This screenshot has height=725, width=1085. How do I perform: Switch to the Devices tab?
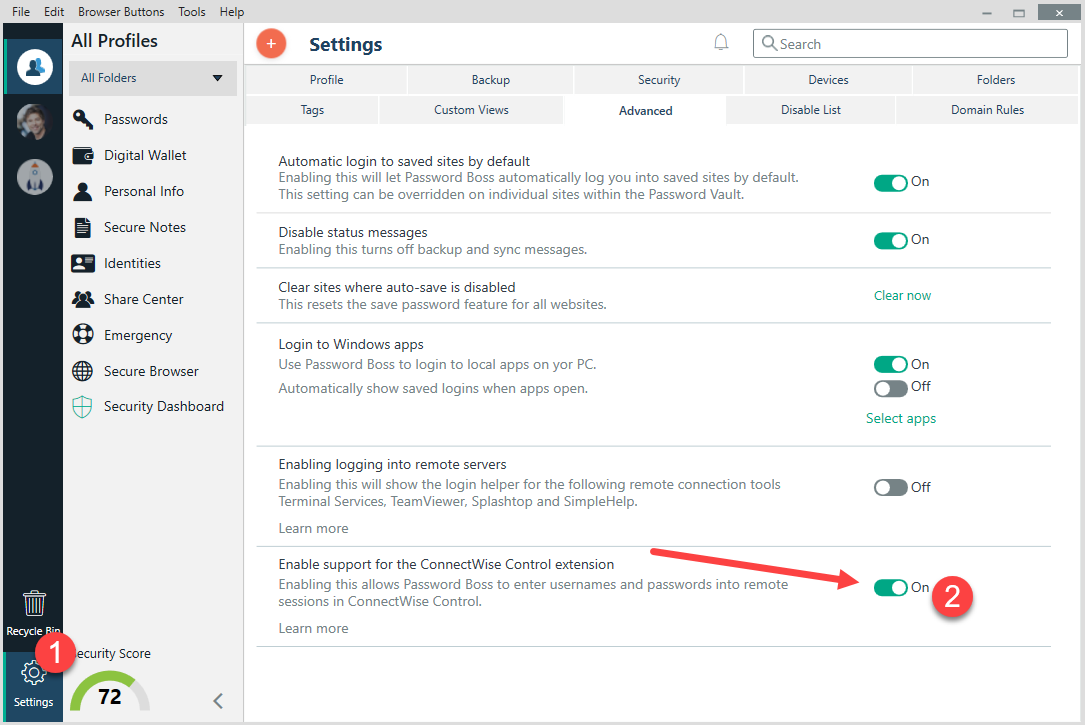click(x=828, y=80)
